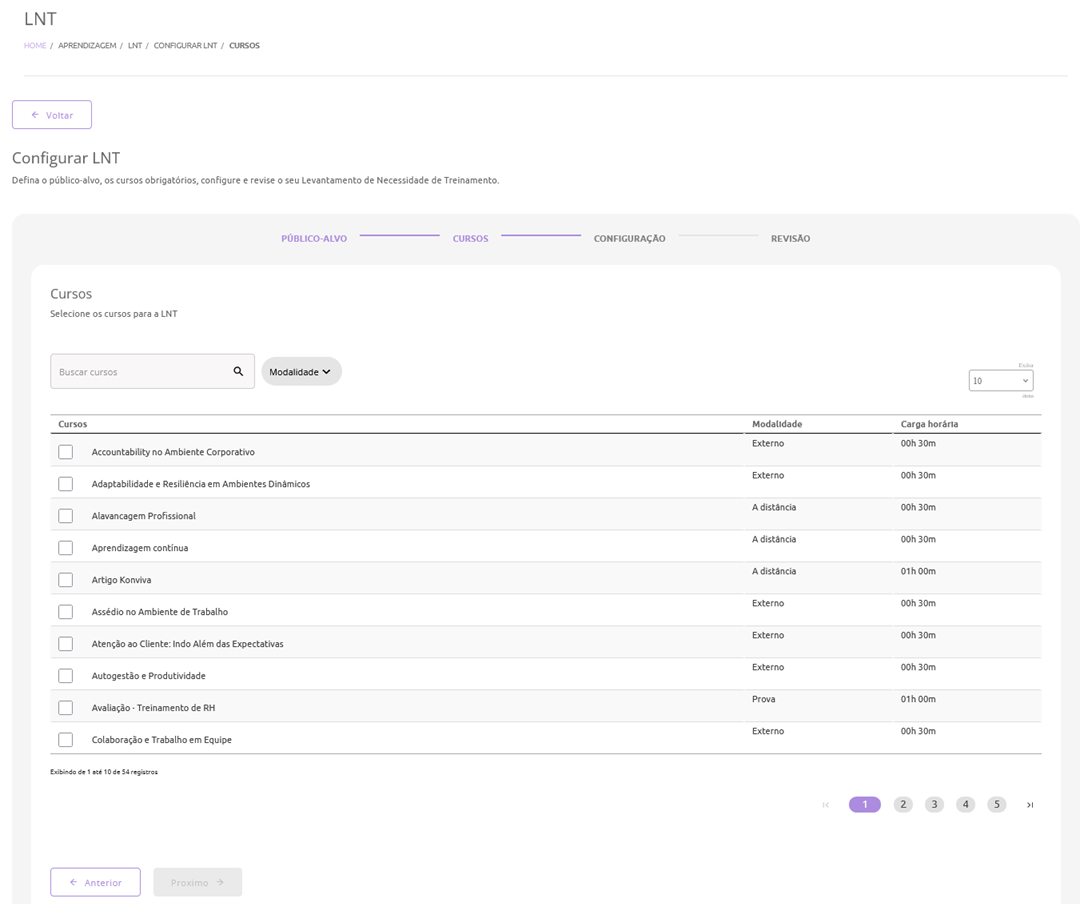Open the Modalidade filter dropdown
Screen dimensions: 1092x904
tap(301, 371)
